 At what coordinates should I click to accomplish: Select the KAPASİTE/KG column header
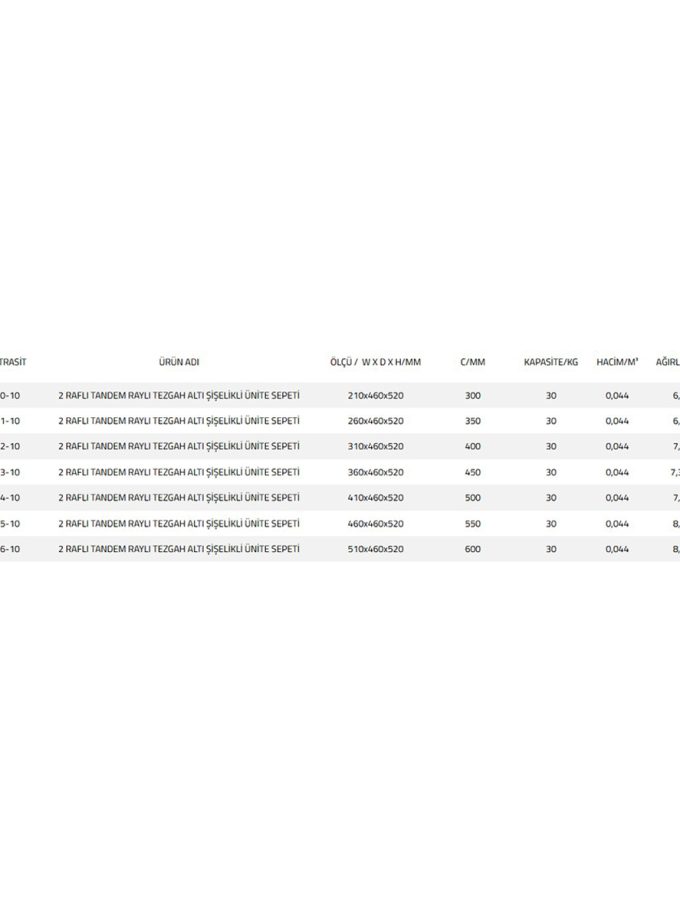[551, 361]
